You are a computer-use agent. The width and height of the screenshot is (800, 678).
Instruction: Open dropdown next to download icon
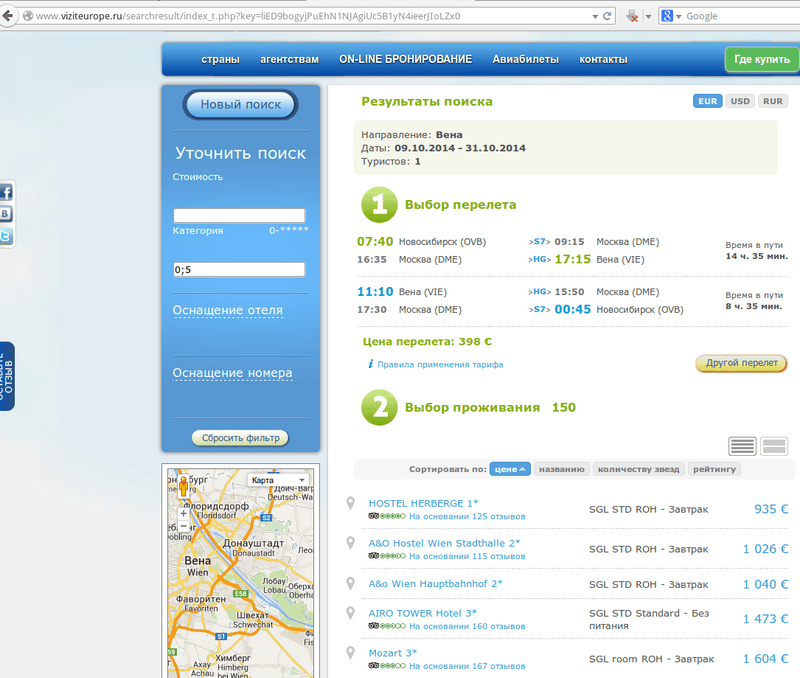648,16
